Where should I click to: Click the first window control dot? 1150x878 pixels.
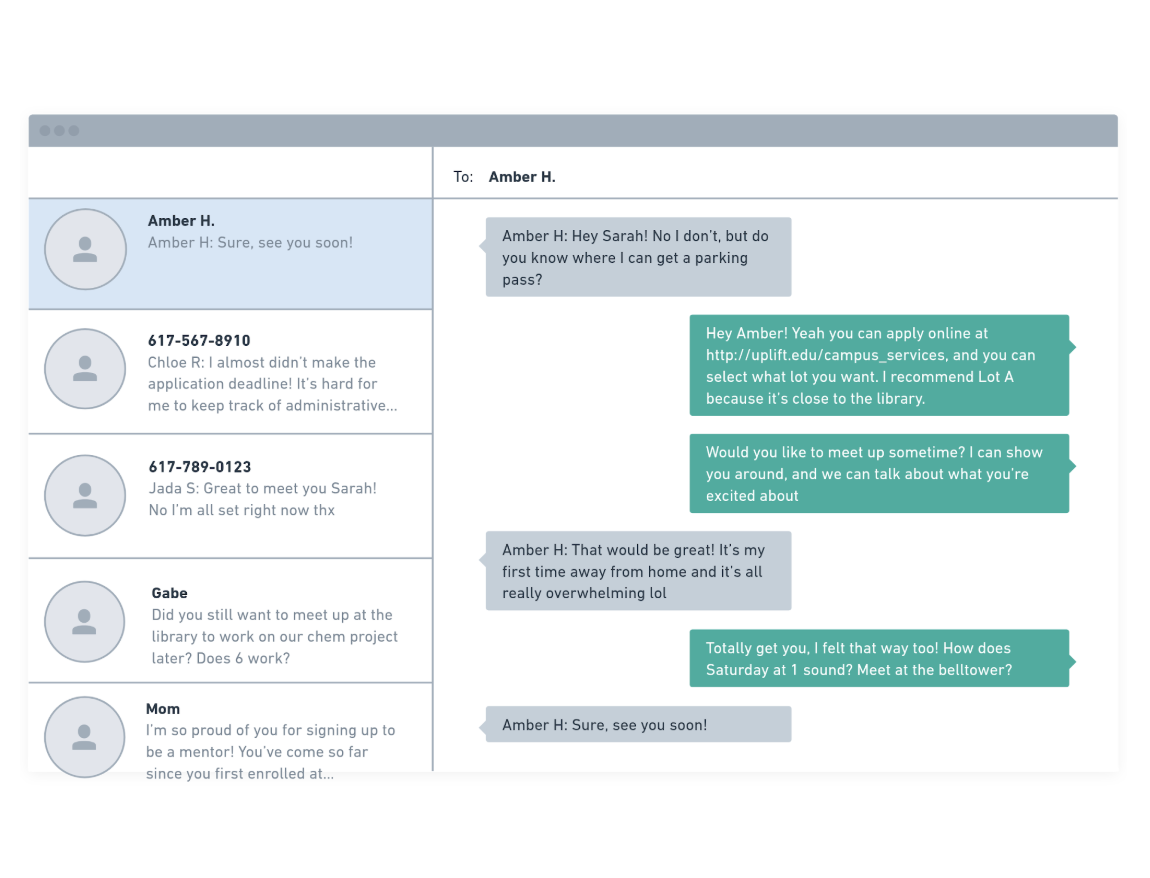click(x=45, y=131)
